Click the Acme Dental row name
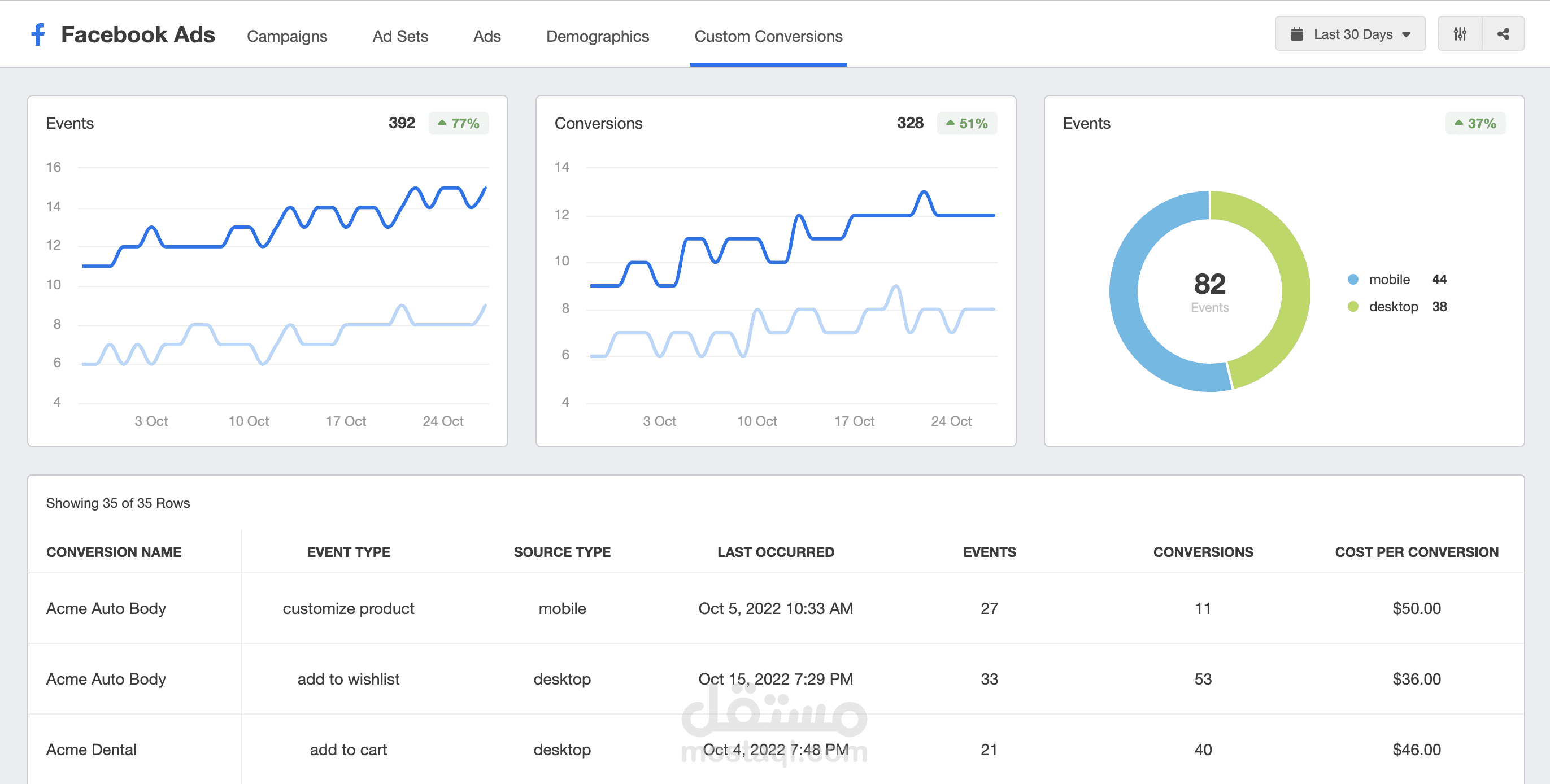 pyautogui.click(x=92, y=749)
